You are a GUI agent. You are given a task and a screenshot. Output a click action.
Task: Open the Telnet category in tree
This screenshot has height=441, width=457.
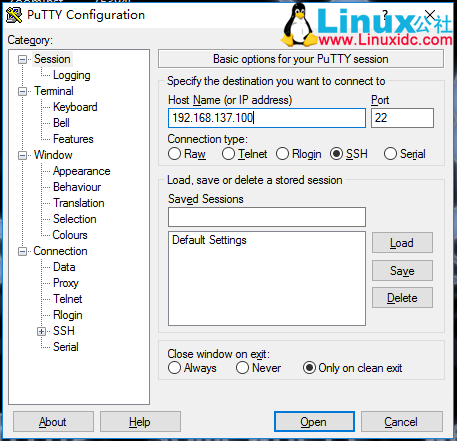[68, 299]
